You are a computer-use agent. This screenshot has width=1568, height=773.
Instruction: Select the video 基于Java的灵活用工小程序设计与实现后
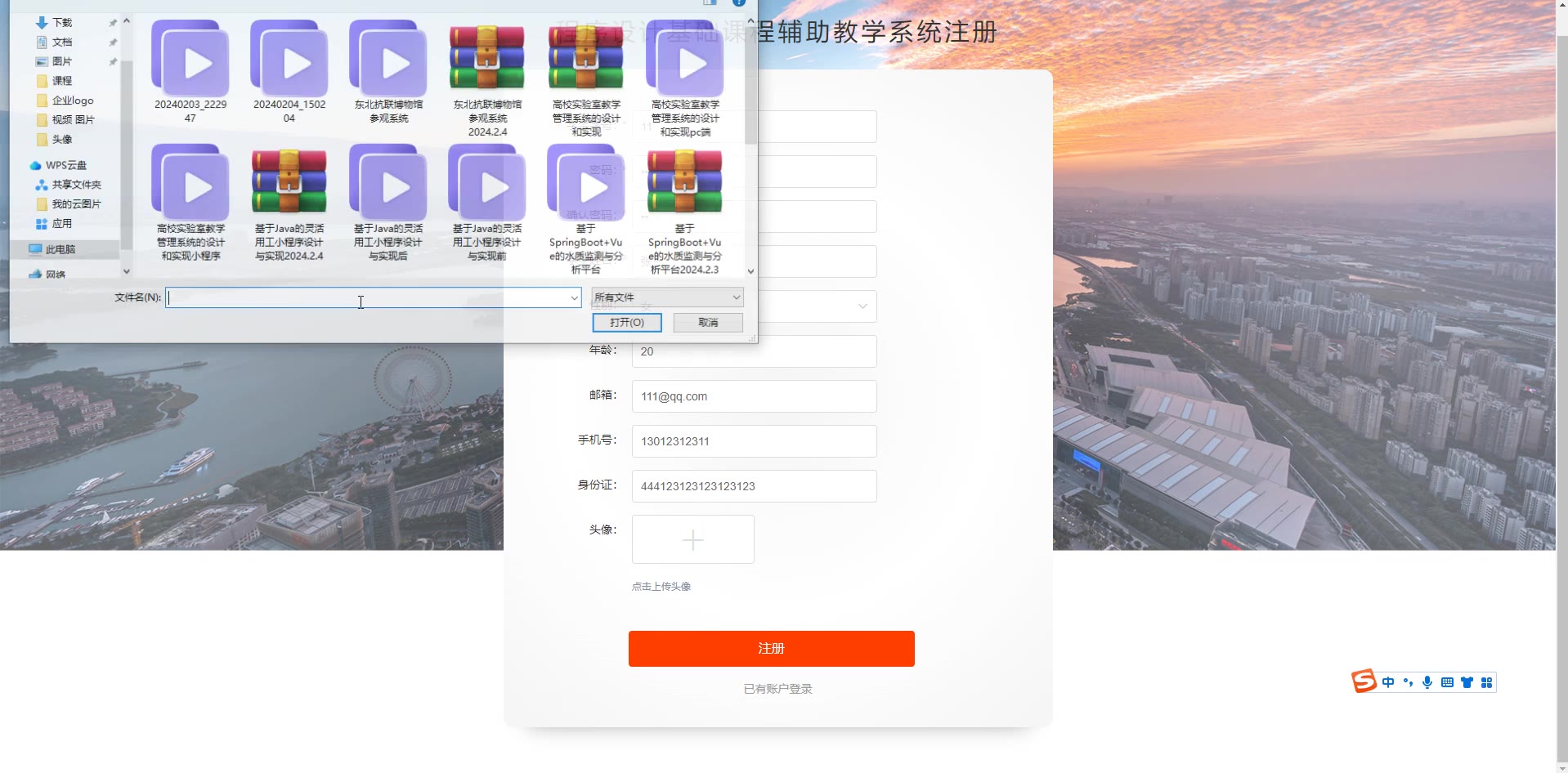(388, 203)
